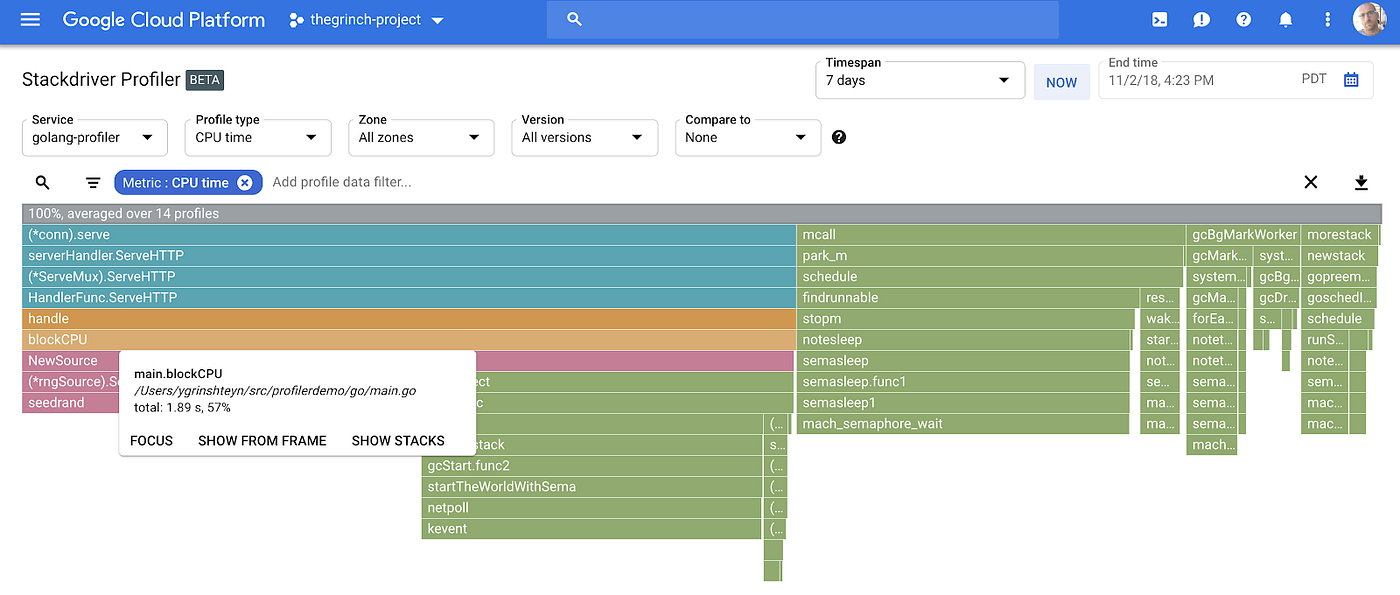
Task: Clear all filters with the X icon
Action: click(x=1311, y=182)
